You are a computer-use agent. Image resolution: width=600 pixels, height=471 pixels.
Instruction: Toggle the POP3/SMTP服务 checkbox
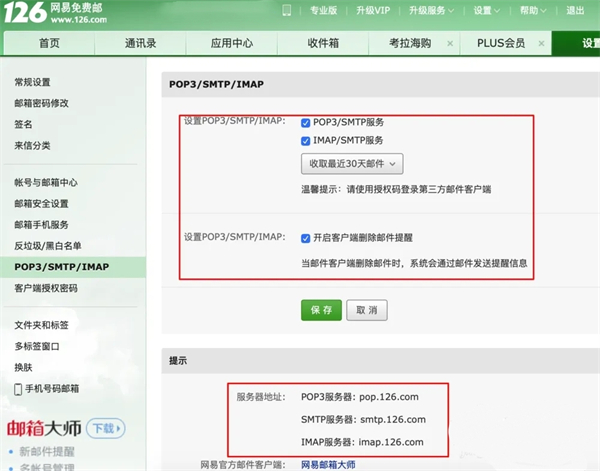coord(306,122)
